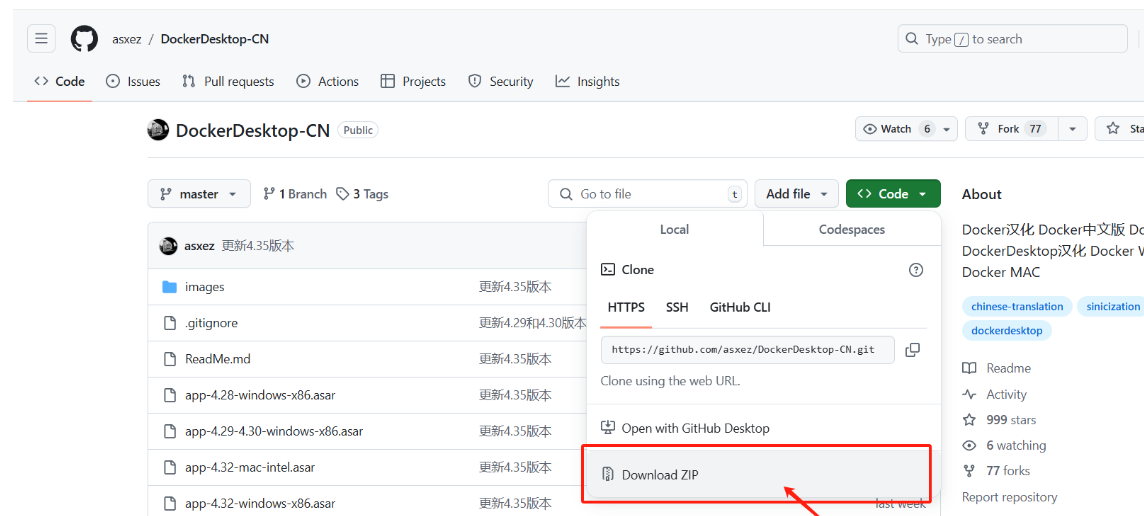Click commit message 更新4.29和4.30版本
This screenshot has width=1144, height=516.
pos(533,323)
